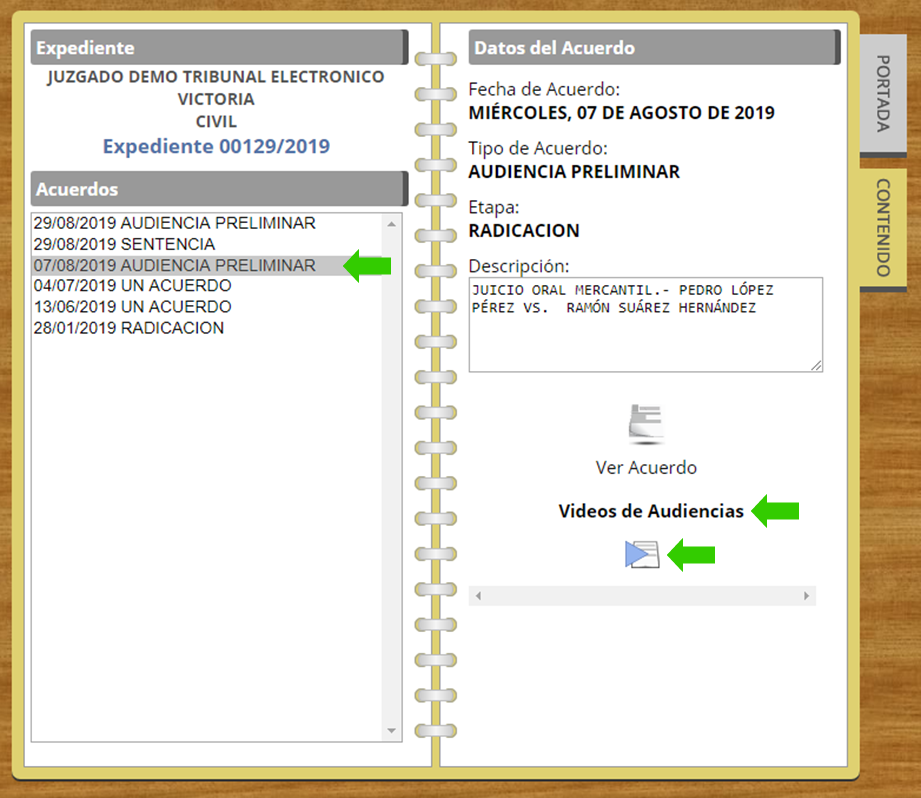The width and height of the screenshot is (921, 798).
Task: Click the Videos de Audiencias heading
Action: tap(651, 511)
